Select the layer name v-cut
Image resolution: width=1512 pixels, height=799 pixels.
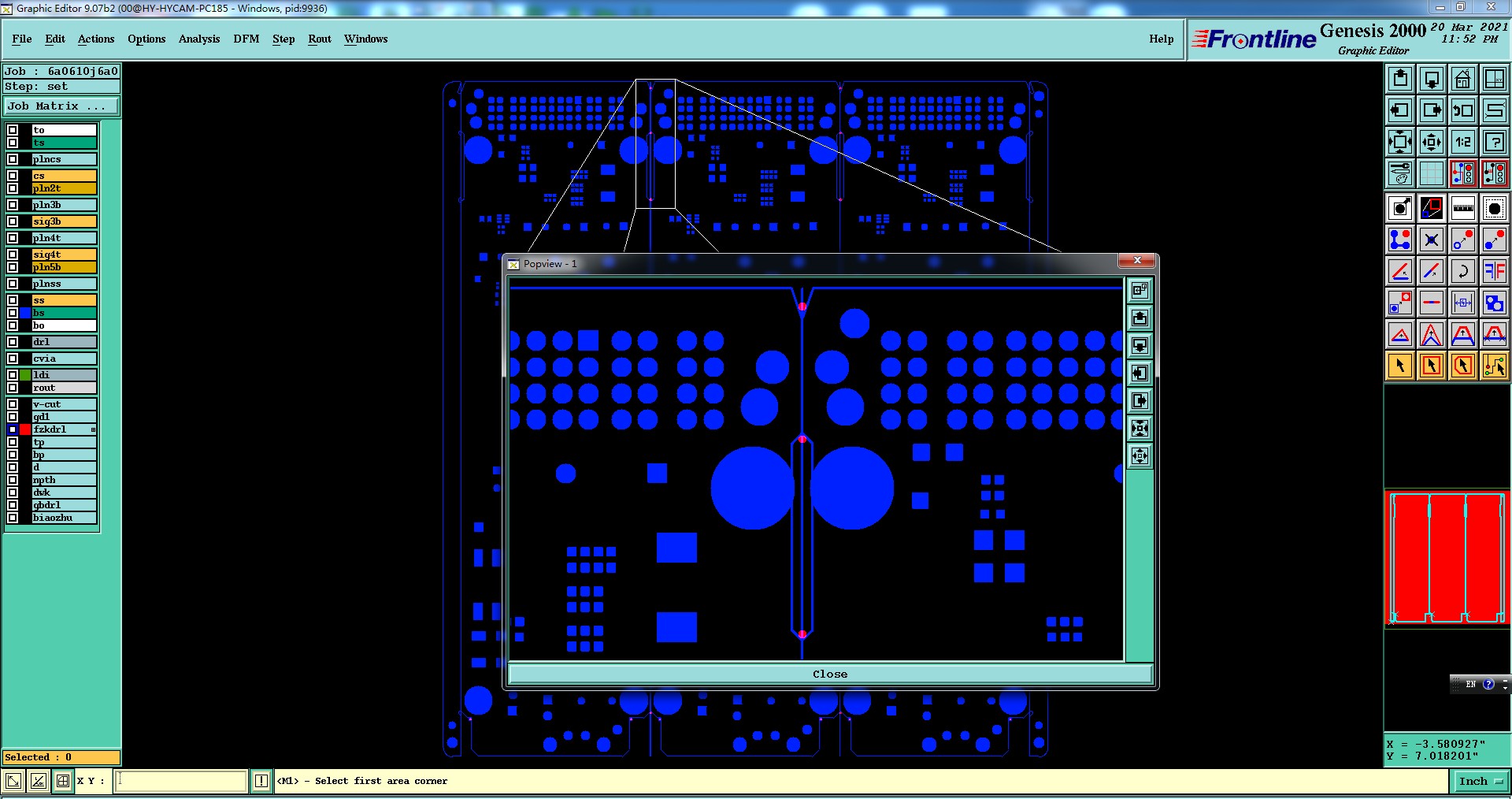[x=64, y=404]
